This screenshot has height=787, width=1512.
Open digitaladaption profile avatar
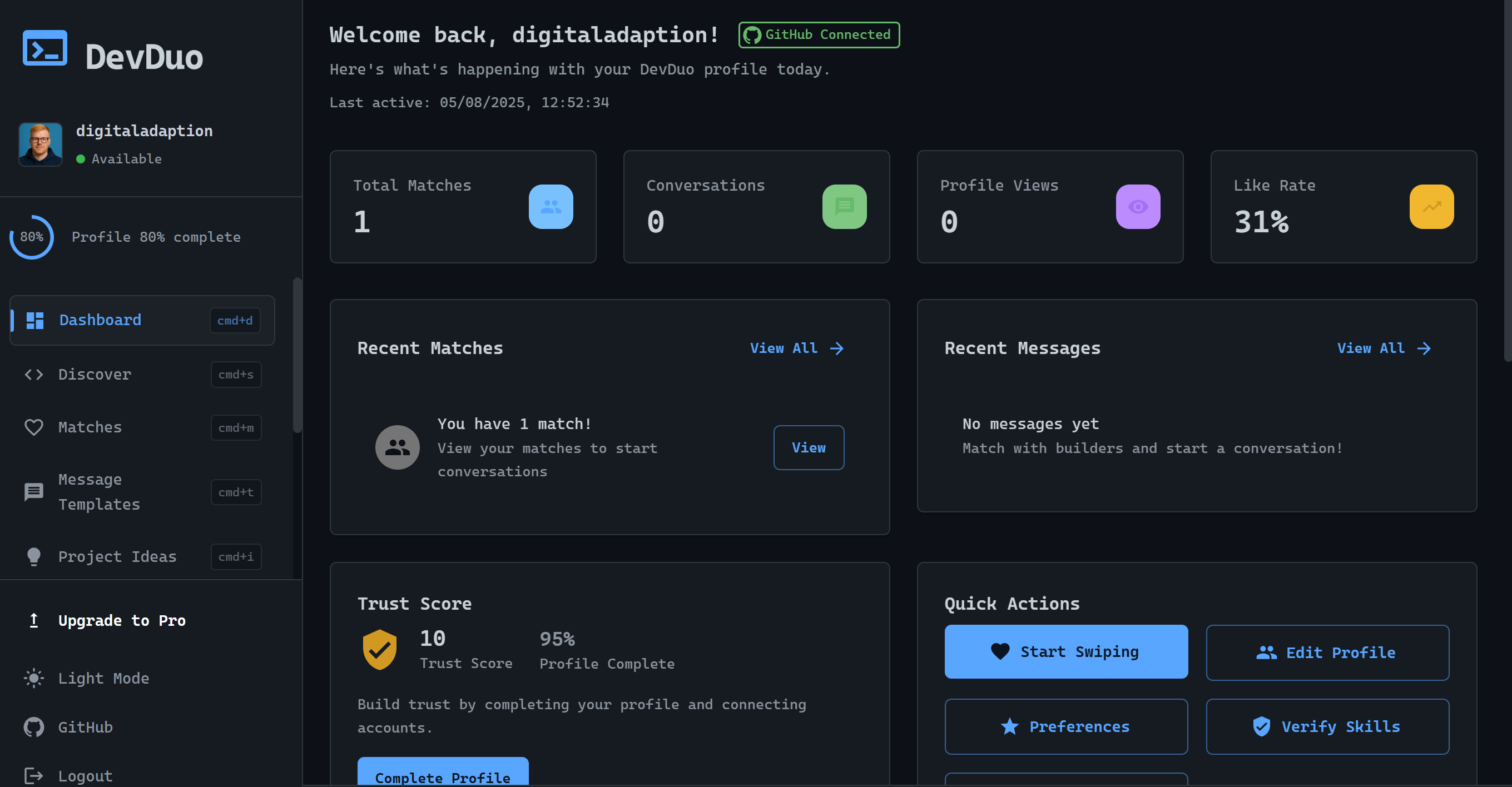[x=41, y=145]
